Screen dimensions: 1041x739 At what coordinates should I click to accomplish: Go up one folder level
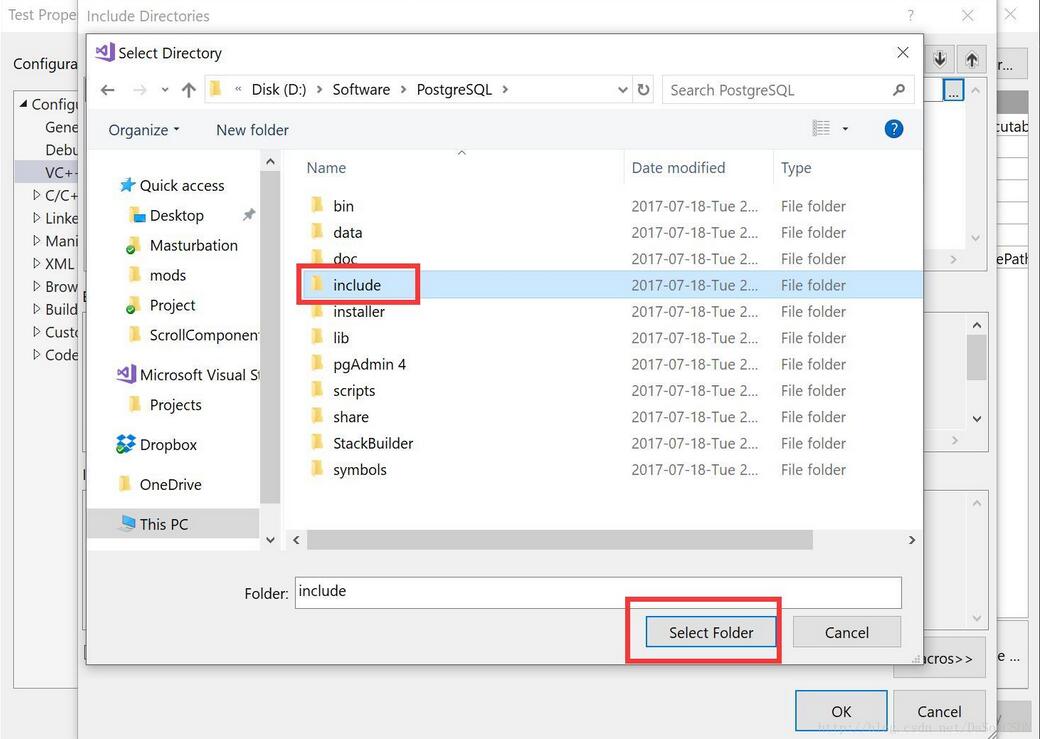[189, 90]
